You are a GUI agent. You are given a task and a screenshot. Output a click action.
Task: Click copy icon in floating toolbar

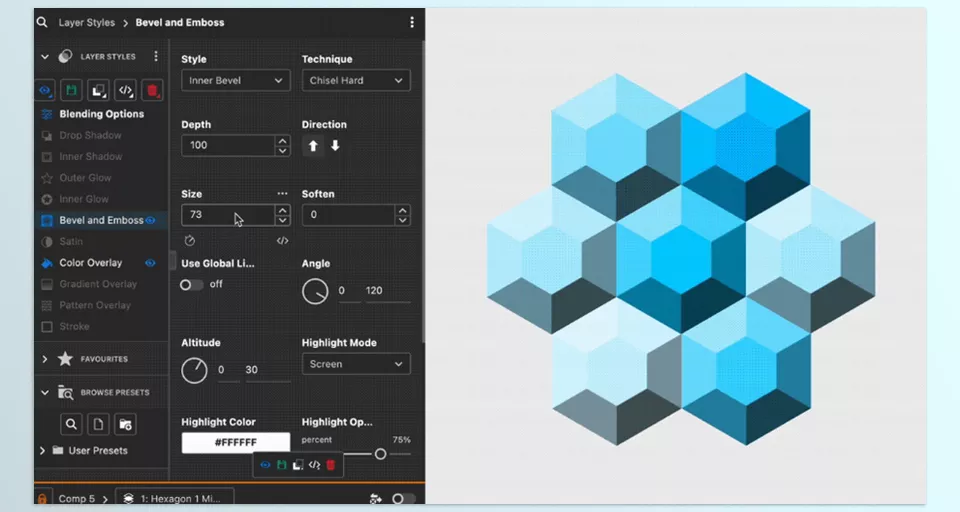[298, 465]
